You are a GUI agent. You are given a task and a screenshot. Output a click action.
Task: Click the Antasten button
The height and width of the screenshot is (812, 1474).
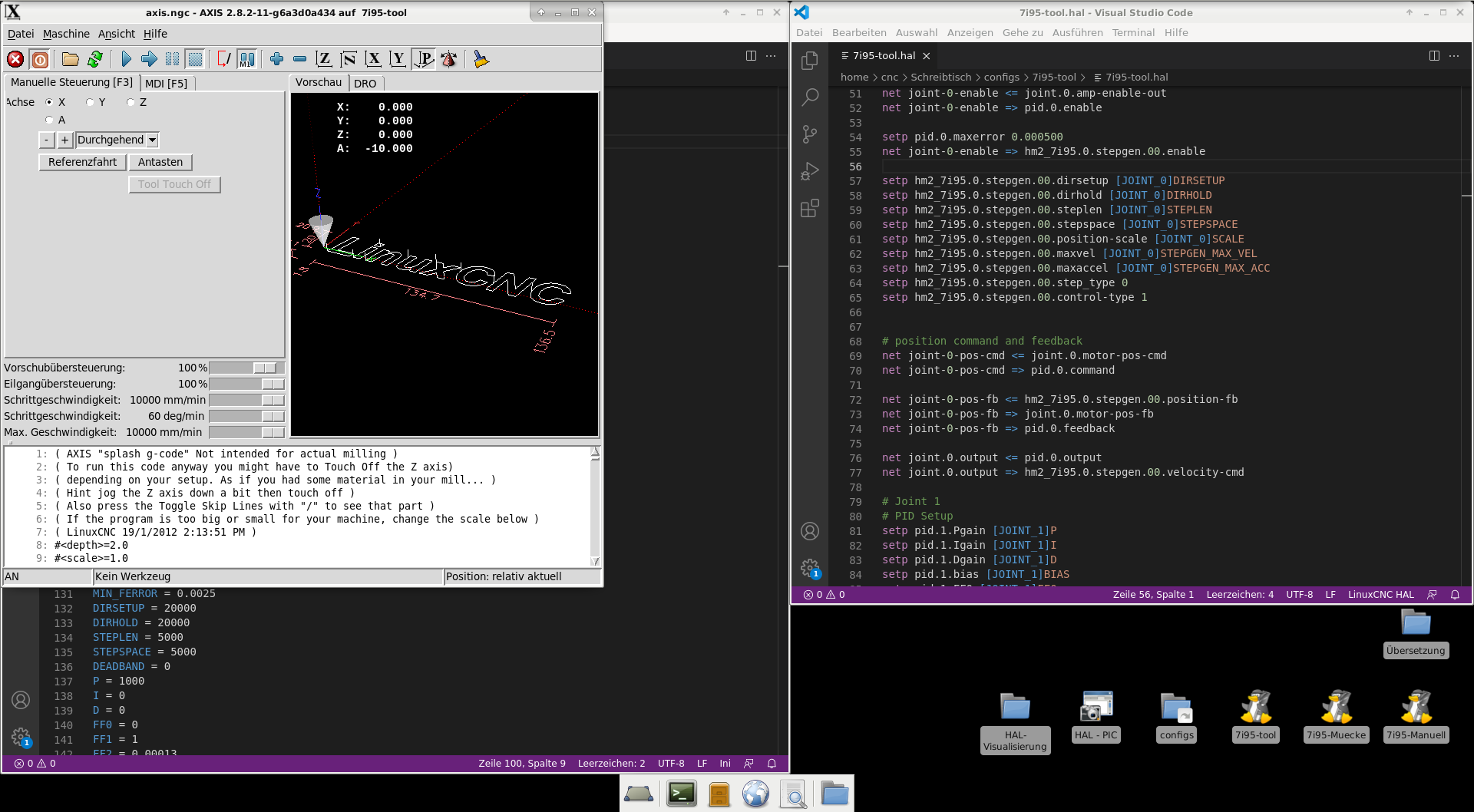click(160, 162)
